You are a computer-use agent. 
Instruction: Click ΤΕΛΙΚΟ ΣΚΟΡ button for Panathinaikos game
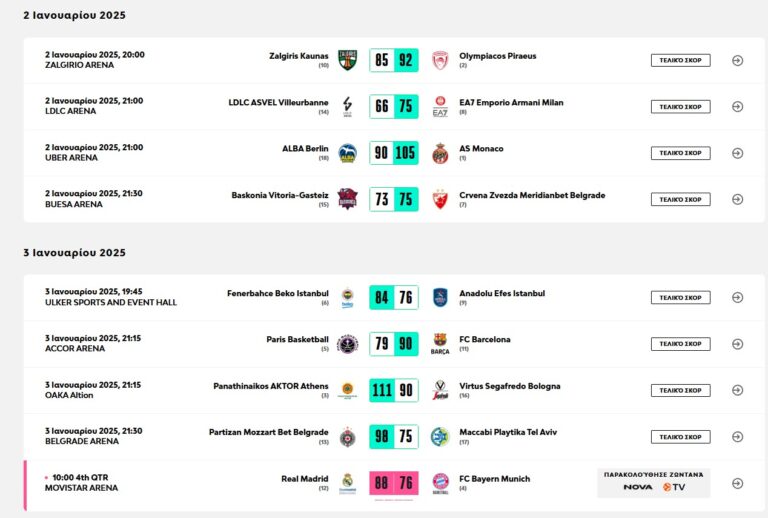point(680,390)
